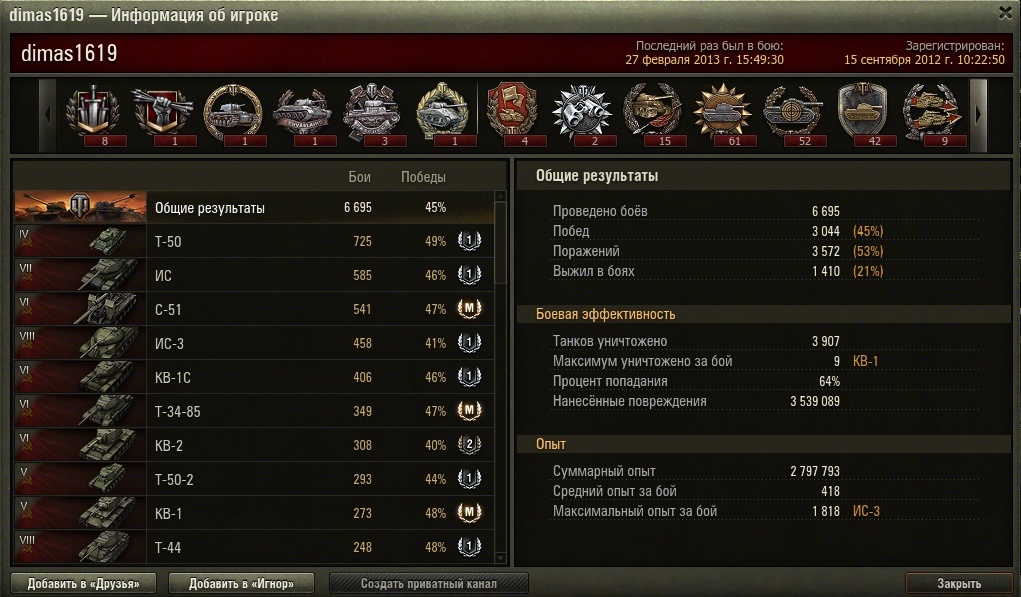1021x597 pixels.
Task: Select the achievement badge showing 52
Action: [792, 114]
